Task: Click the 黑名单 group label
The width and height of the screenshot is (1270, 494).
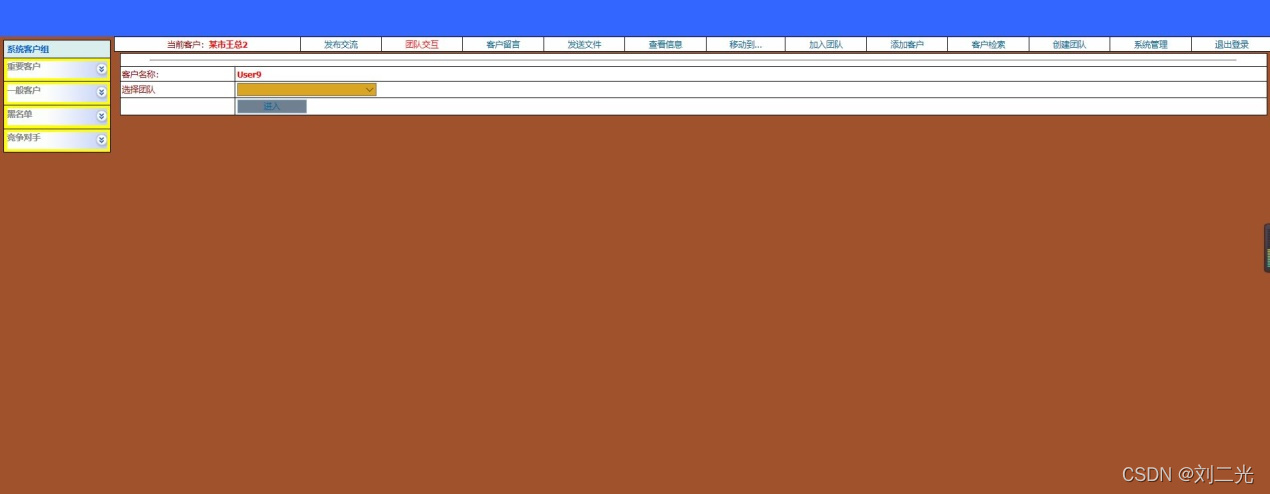Action: pyautogui.click(x=20, y=114)
